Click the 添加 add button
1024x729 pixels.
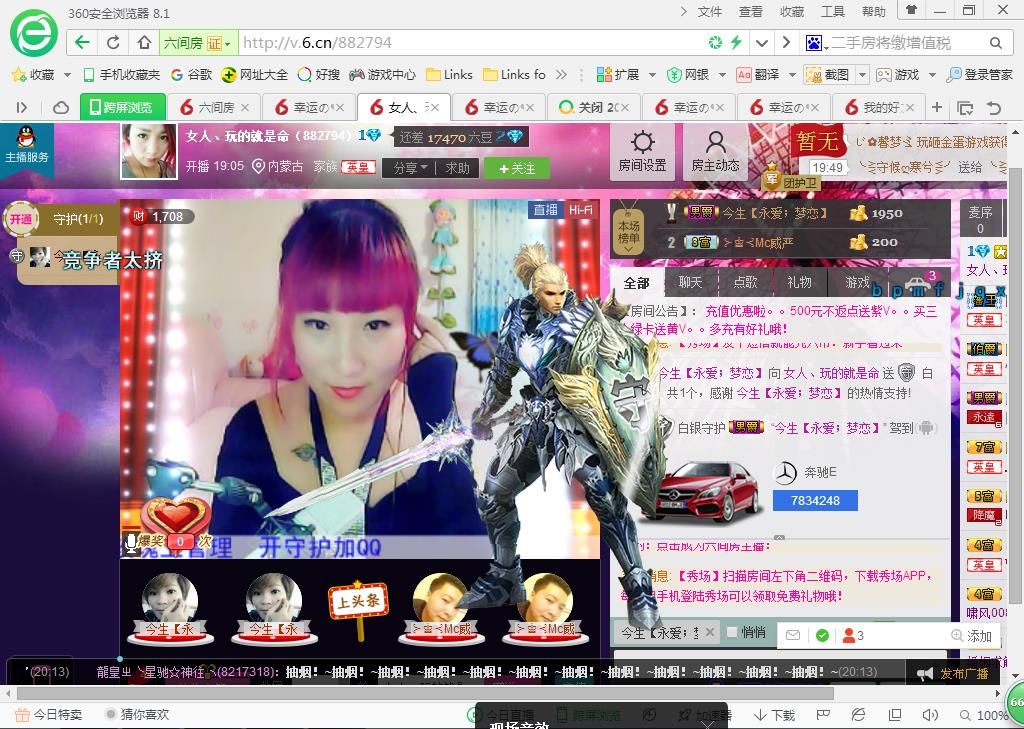(x=972, y=636)
